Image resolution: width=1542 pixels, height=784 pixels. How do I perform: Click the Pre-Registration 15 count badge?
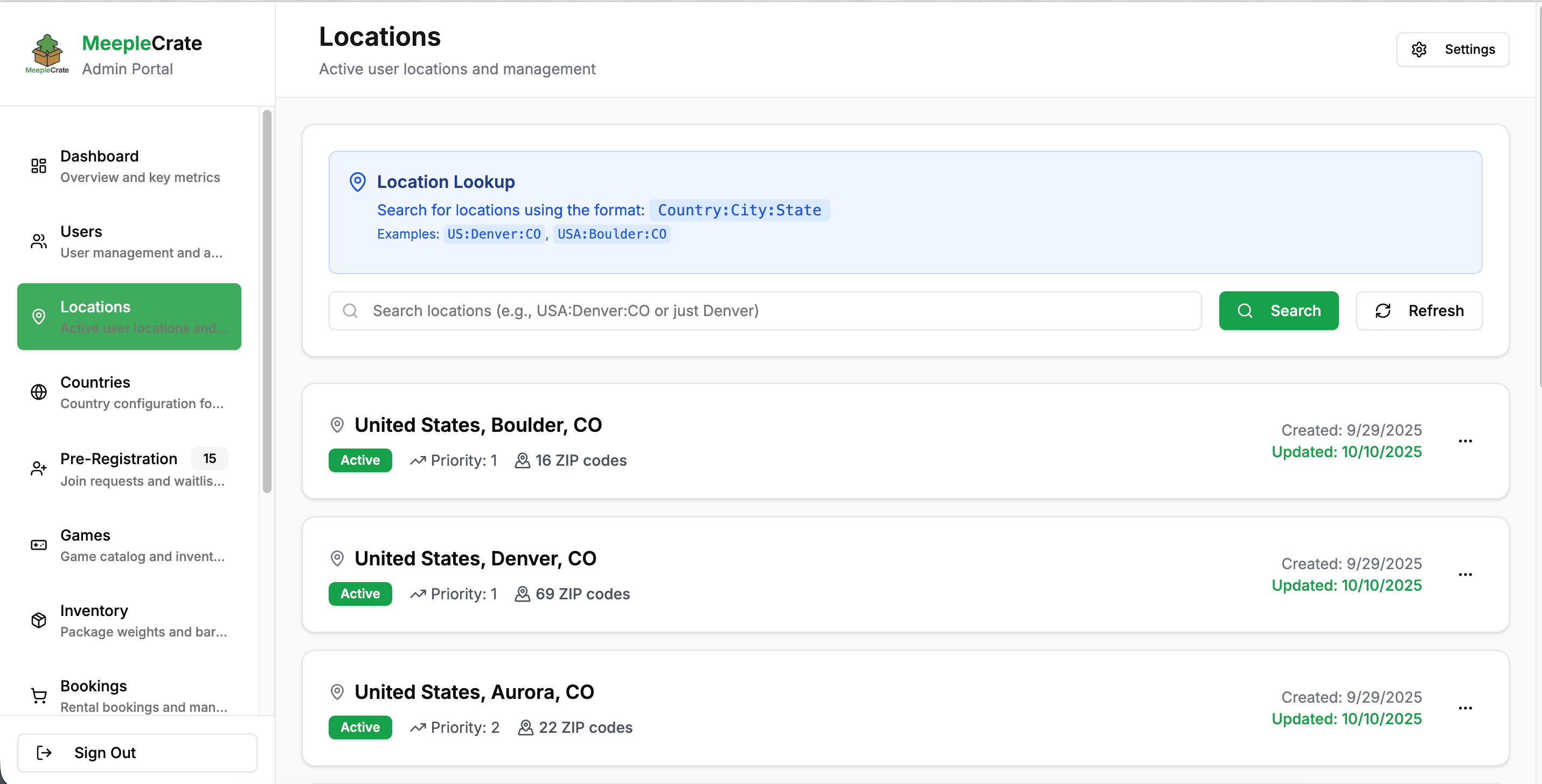point(210,458)
